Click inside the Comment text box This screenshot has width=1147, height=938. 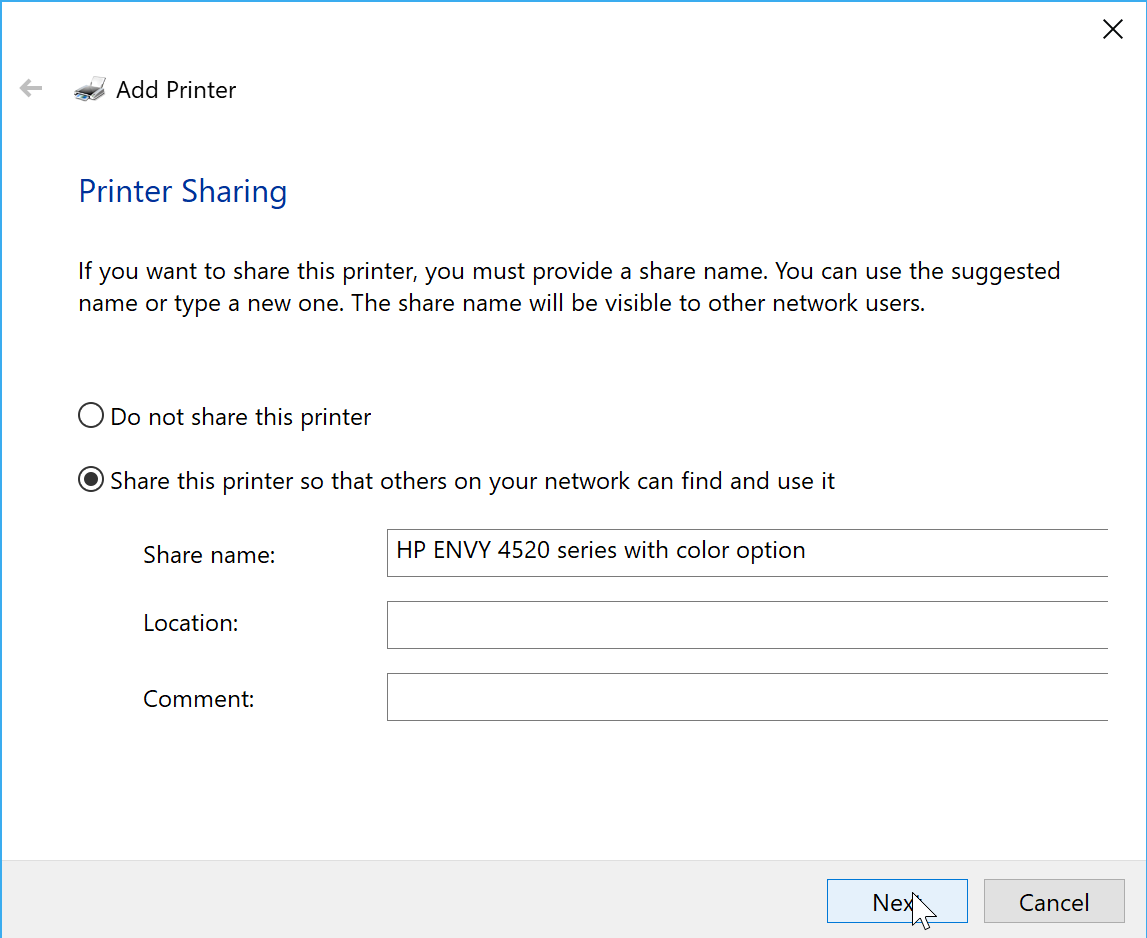(x=747, y=697)
